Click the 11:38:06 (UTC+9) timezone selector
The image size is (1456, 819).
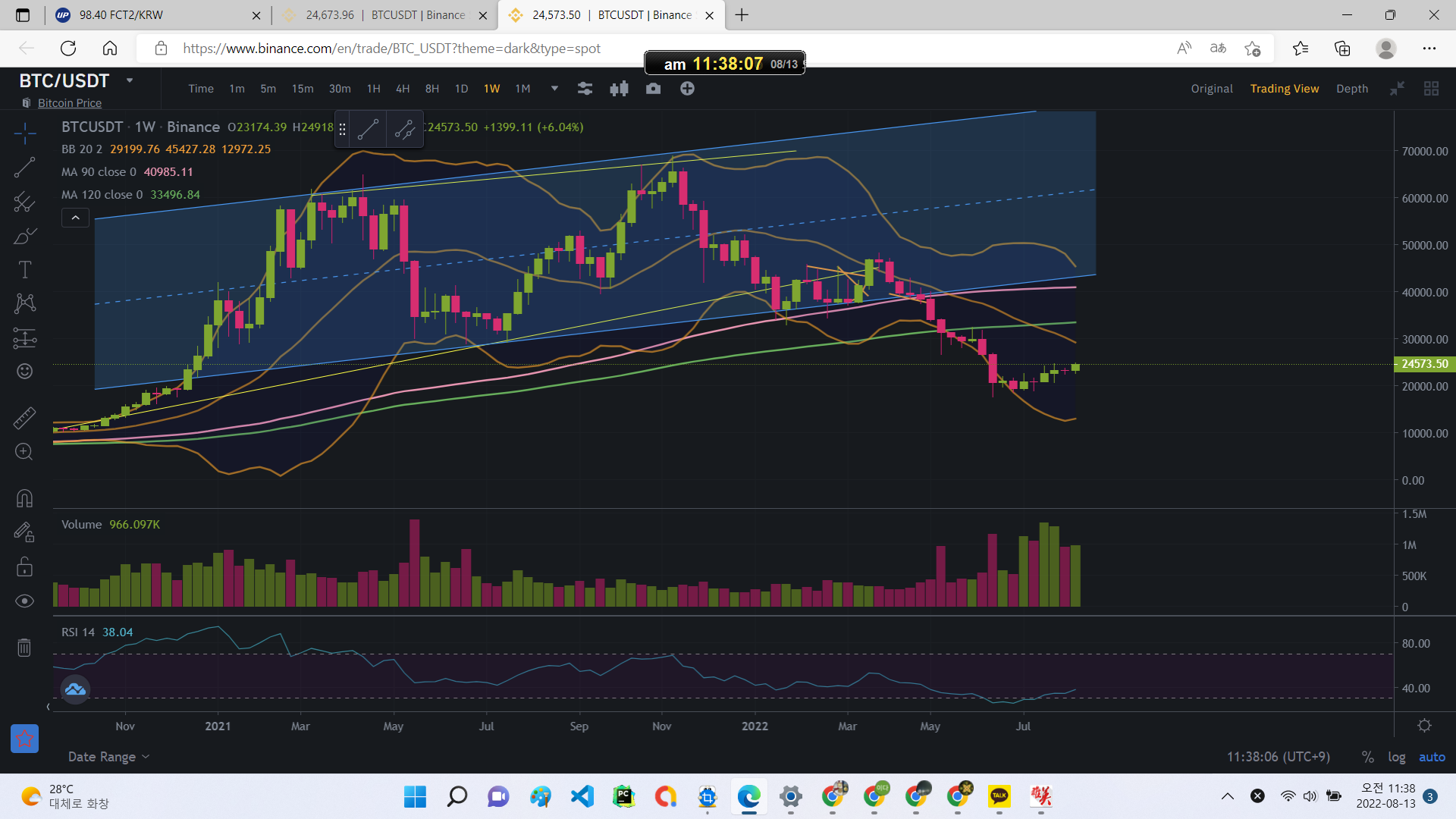coord(1278,757)
